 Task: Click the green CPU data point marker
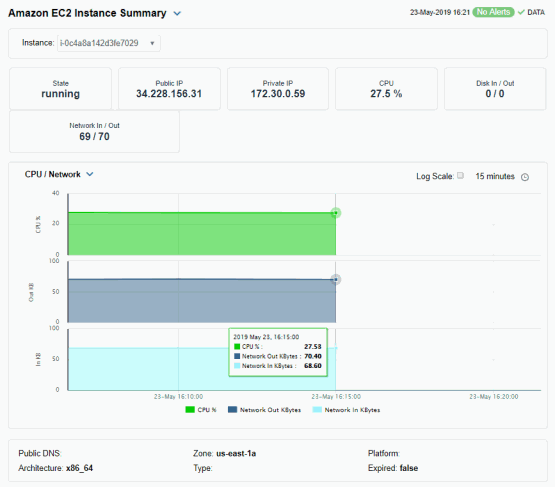336,213
